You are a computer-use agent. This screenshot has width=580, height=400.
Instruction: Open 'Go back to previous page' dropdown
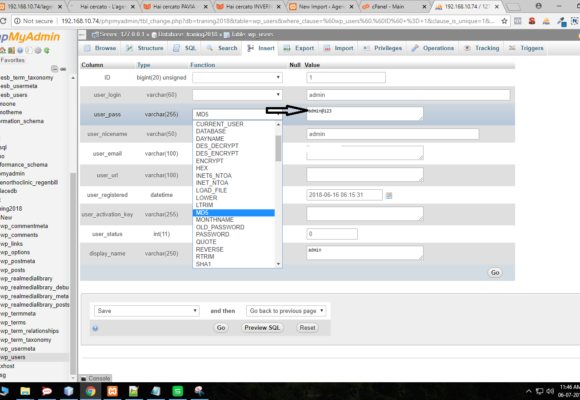[x=286, y=311]
